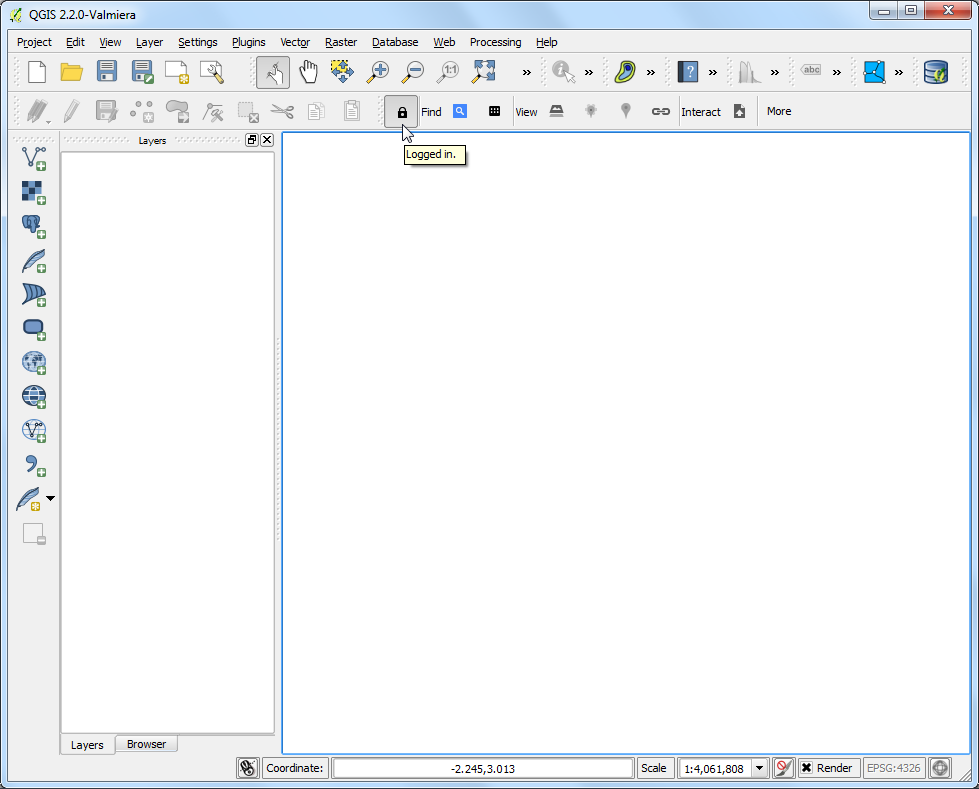Click the lock icon showing Logged in
The height and width of the screenshot is (789, 979).
point(402,112)
